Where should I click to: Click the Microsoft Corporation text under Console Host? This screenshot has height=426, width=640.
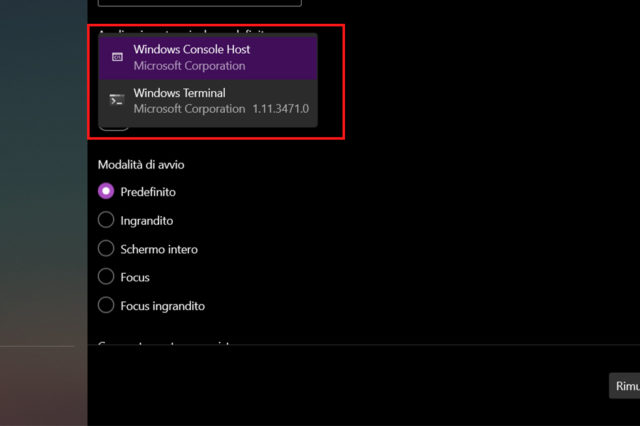[189, 66]
